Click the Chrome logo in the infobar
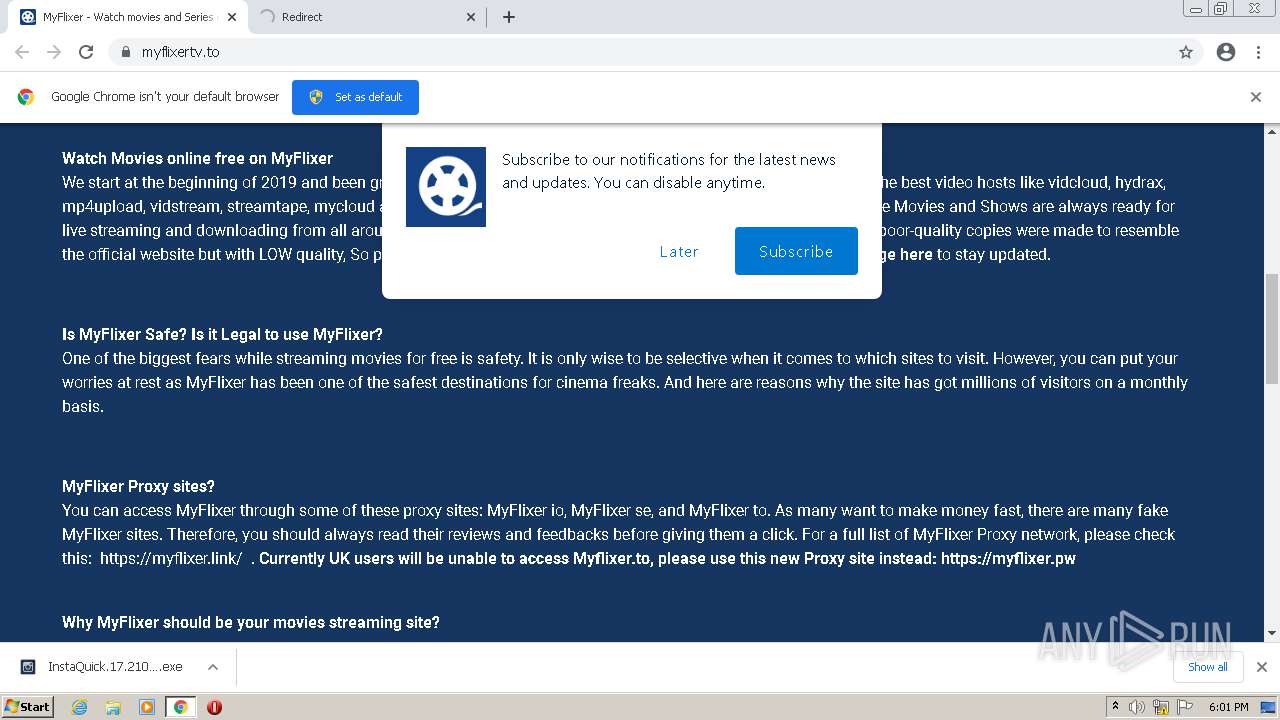Screen dimensions: 1280x720 [26, 97]
